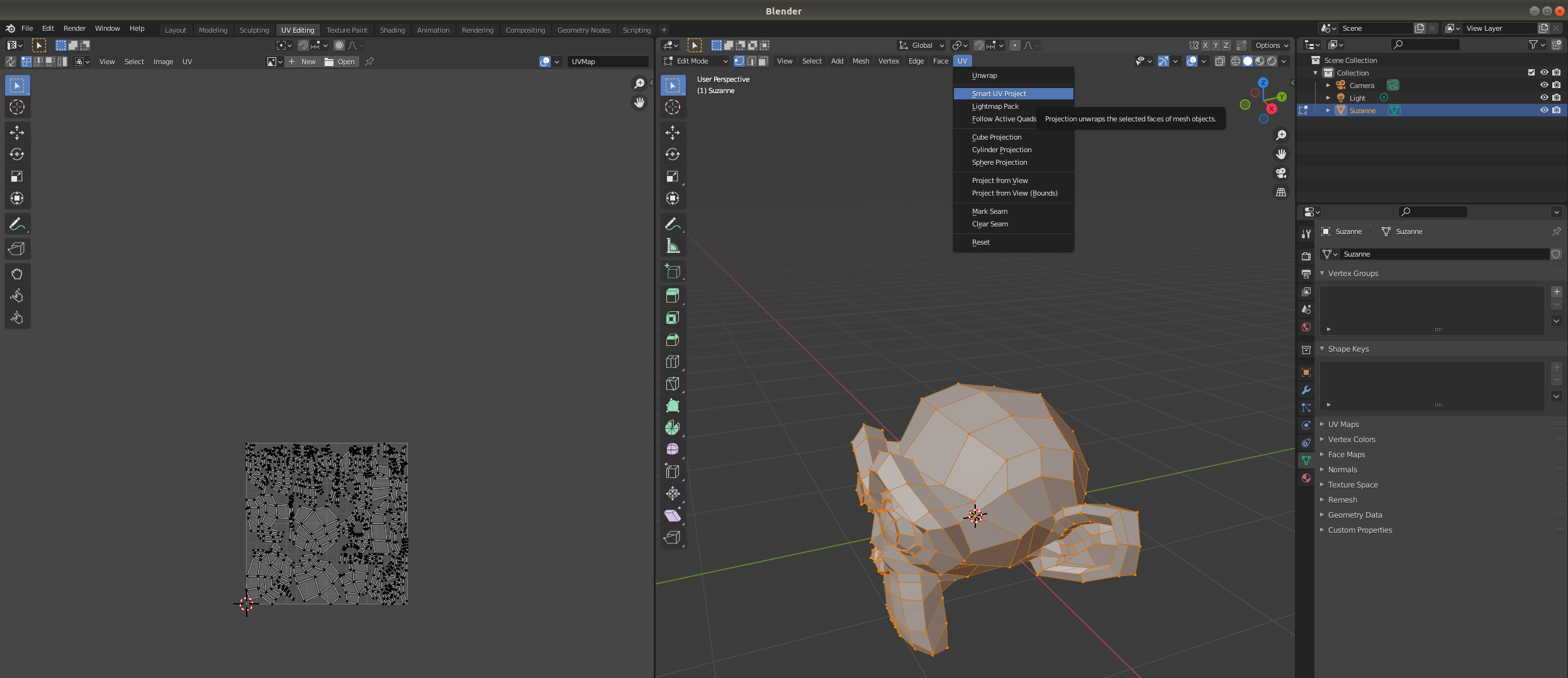Disable Suzanne in renders
Viewport: 1568px width, 678px height.
tap(1557, 110)
